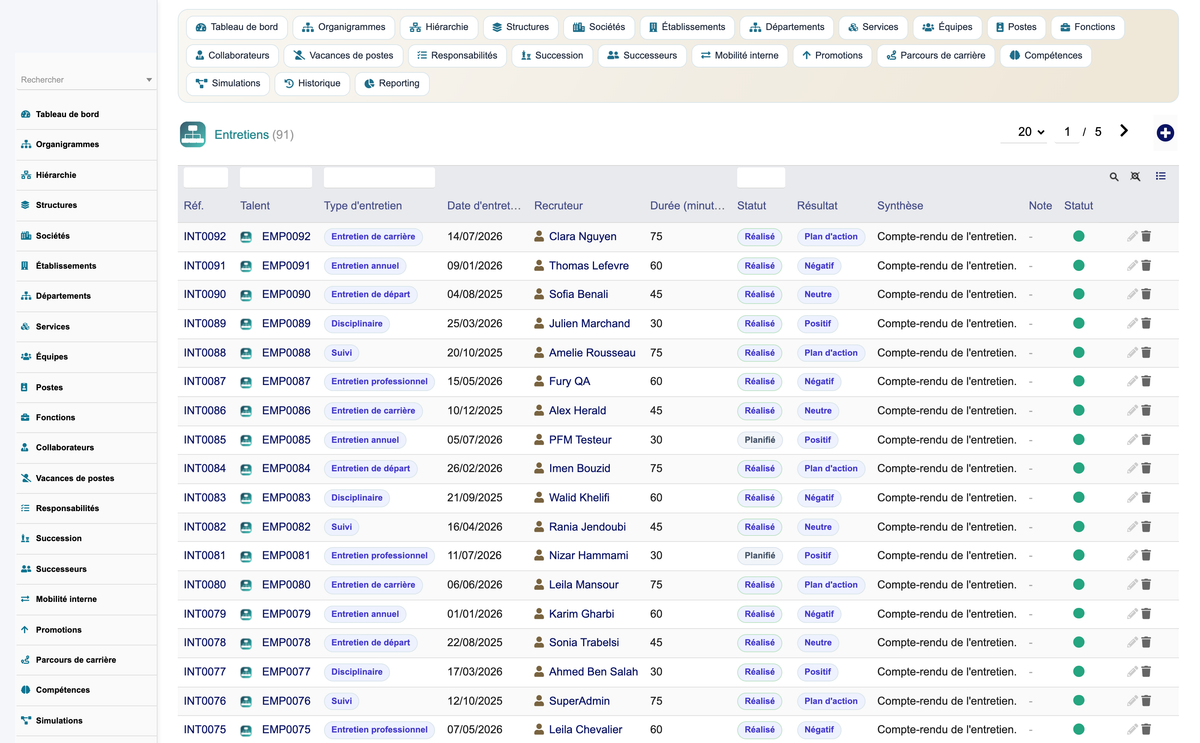Click the clear search filter icon
1200x743 pixels.
coord(1135,177)
